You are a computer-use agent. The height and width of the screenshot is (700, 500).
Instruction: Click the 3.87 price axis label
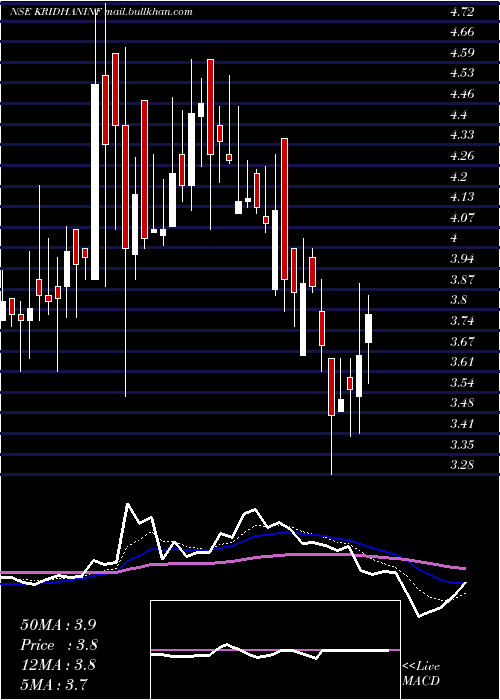pos(462,280)
